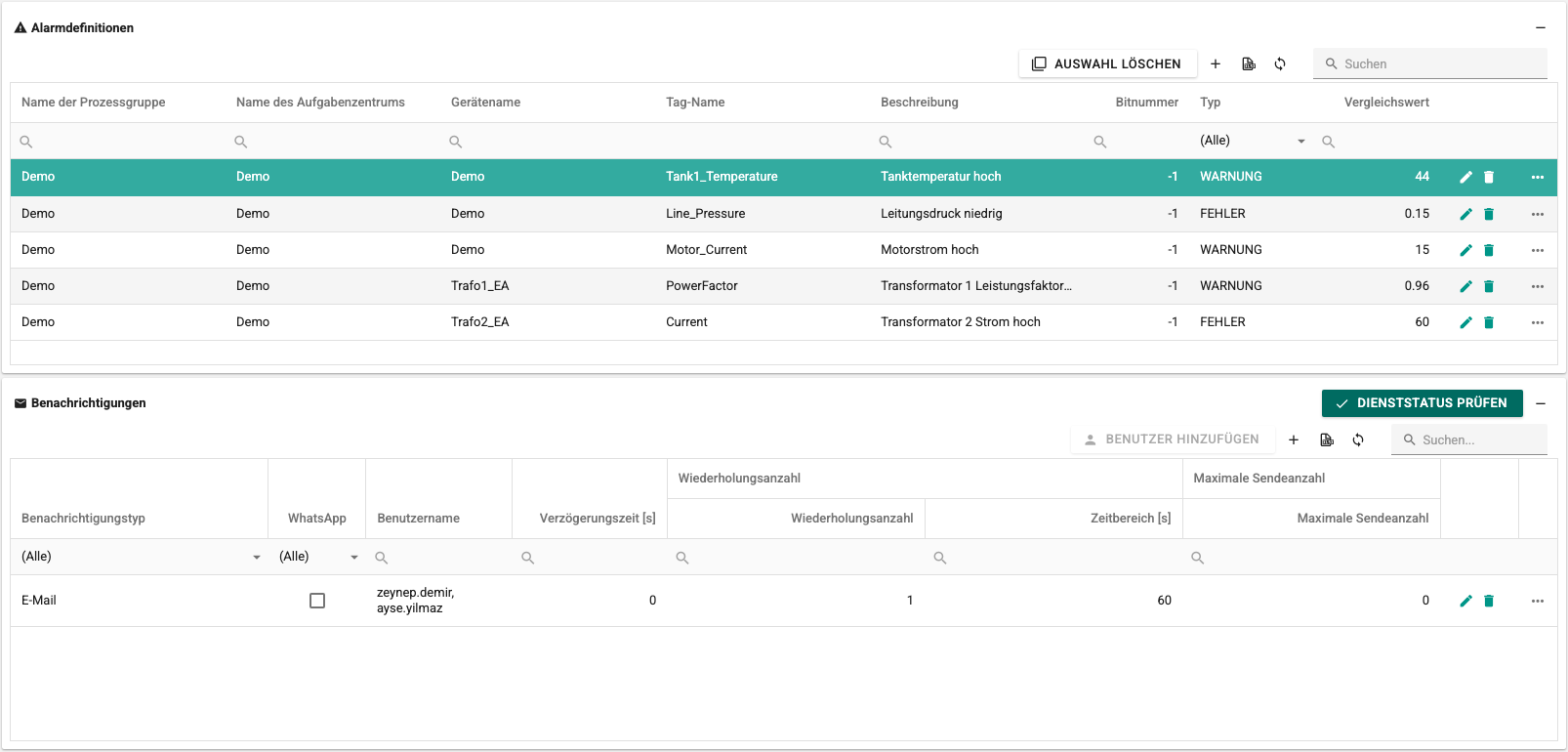This screenshot has height=752, width=1568.
Task: Add a new alarm definition with plus icon
Action: (x=1216, y=63)
